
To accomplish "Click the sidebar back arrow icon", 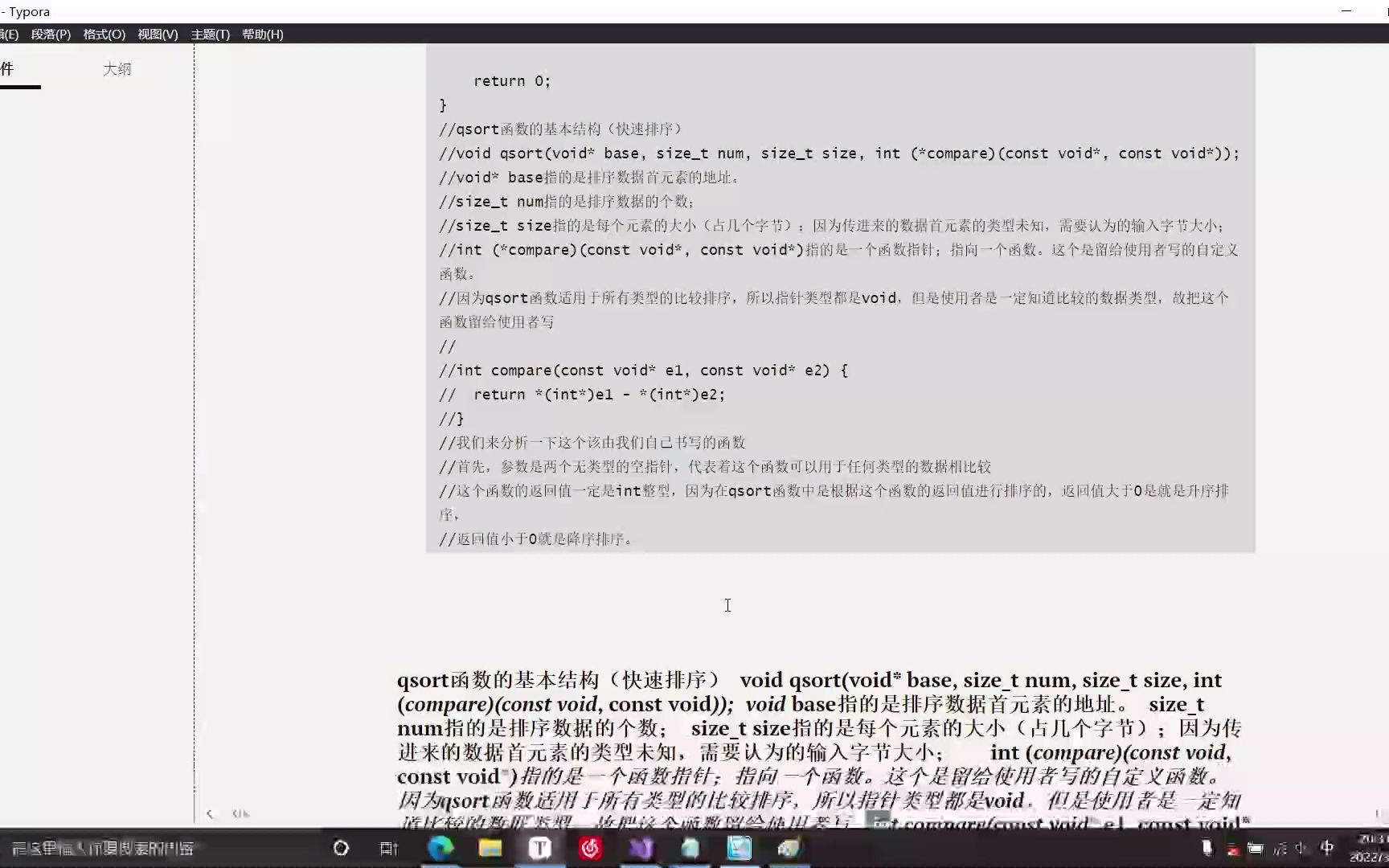I will (210, 814).
